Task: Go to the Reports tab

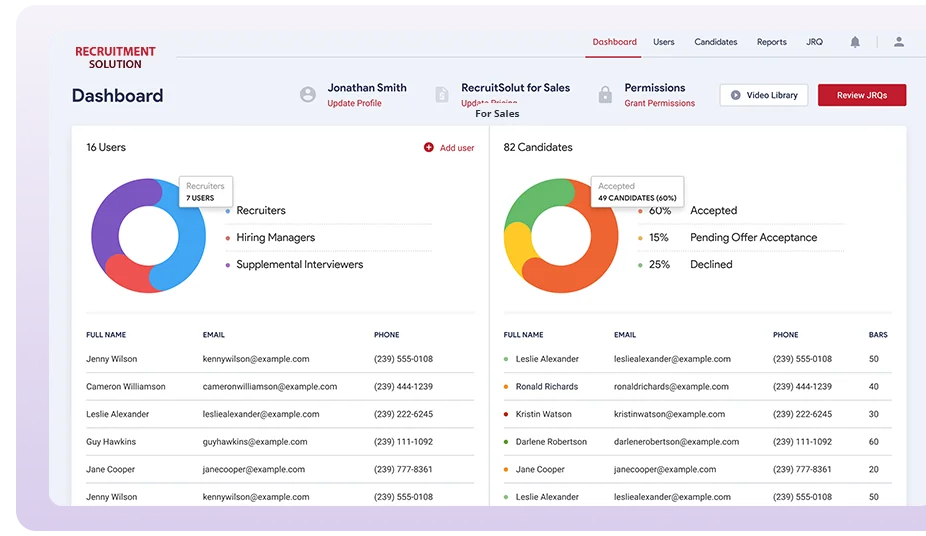Action: pyautogui.click(x=771, y=42)
